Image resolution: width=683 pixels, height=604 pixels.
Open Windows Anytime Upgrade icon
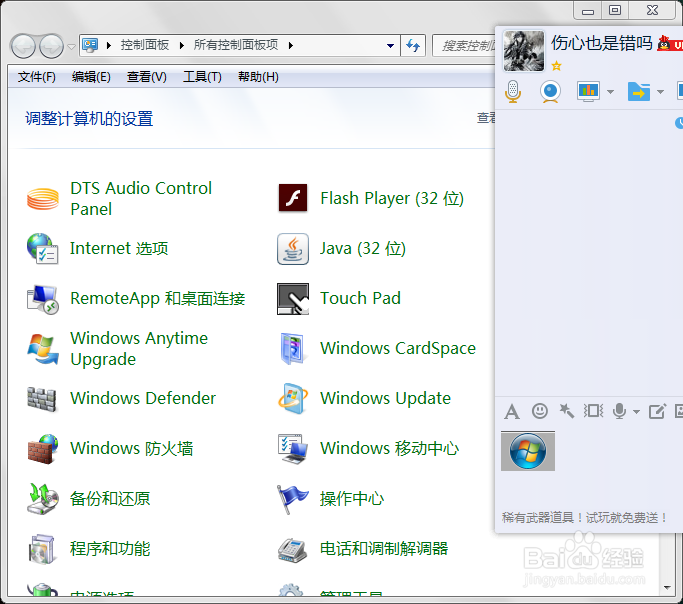click(x=42, y=349)
